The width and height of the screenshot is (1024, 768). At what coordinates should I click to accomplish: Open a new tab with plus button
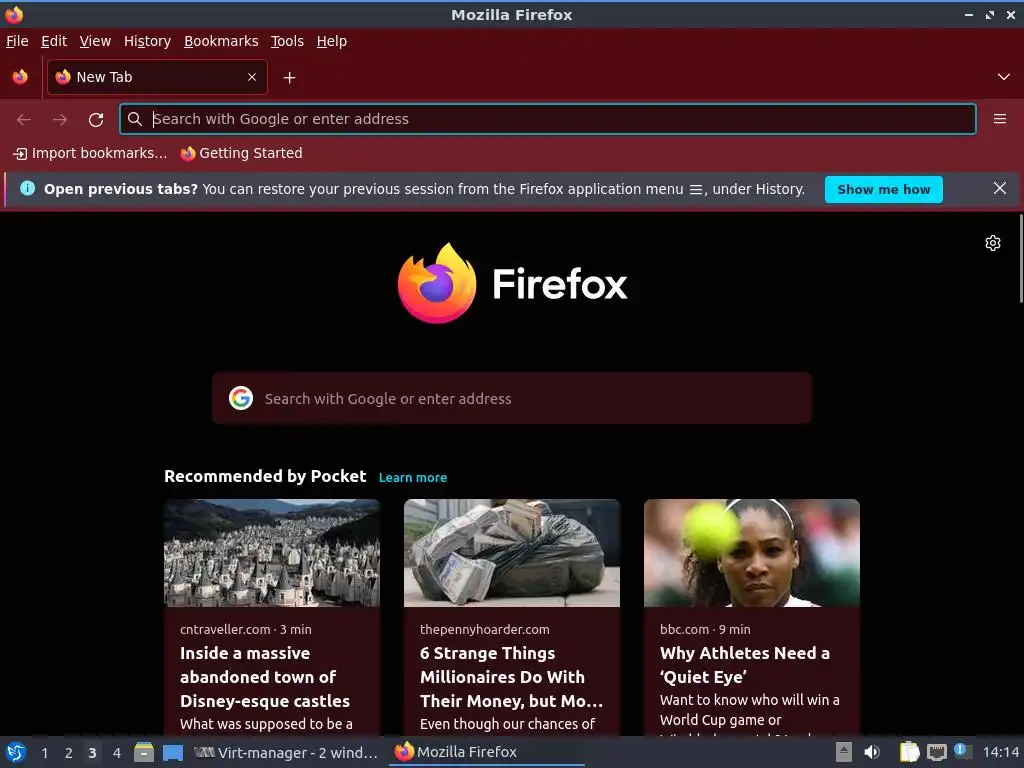pos(289,78)
